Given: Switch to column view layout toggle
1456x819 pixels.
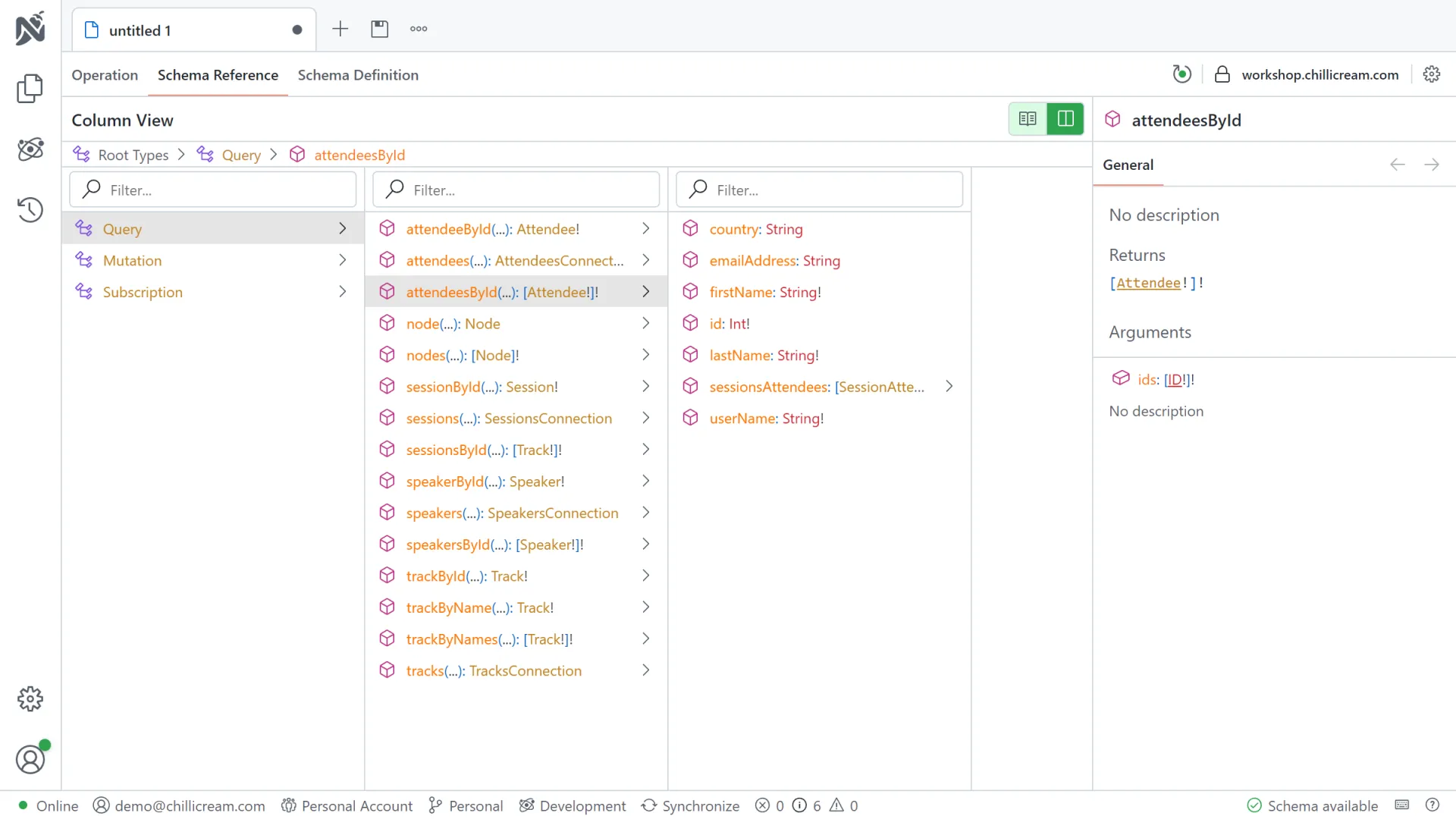Looking at the screenshot, I should click(1065, 119).
